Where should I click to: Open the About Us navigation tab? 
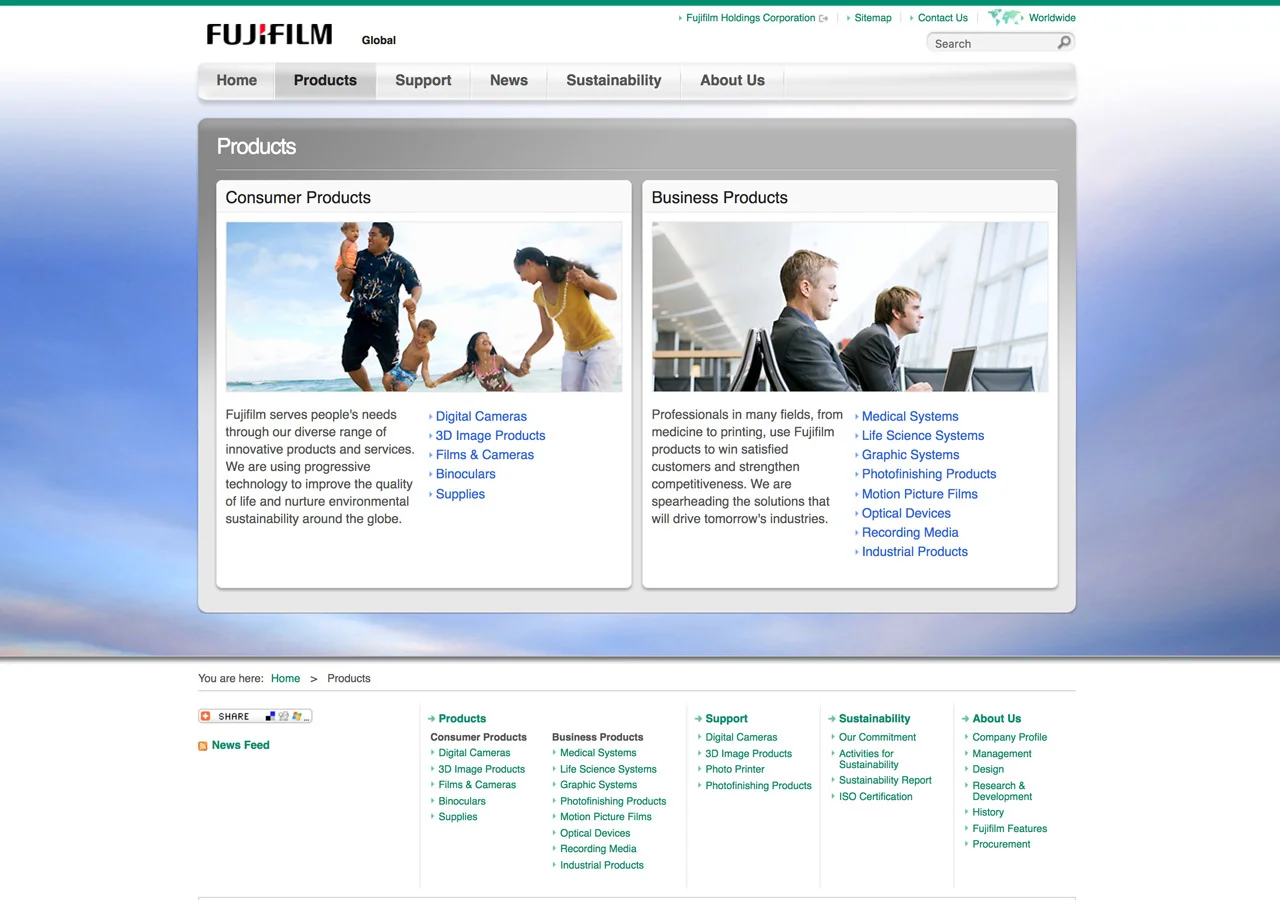pos(732,80)
